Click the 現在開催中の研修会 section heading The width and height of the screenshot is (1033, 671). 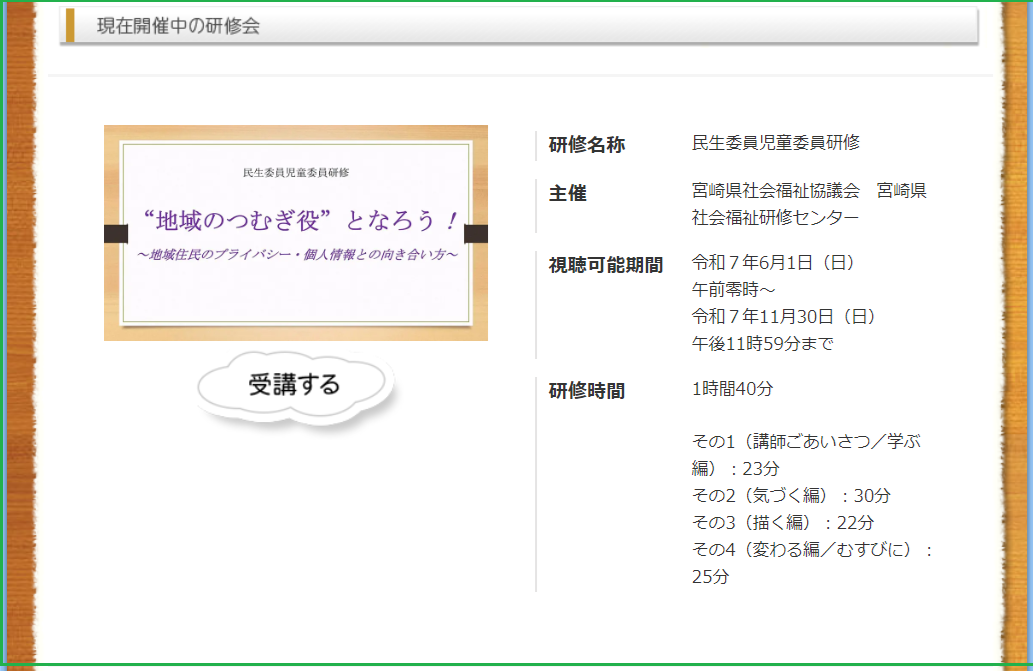(178, 27)
